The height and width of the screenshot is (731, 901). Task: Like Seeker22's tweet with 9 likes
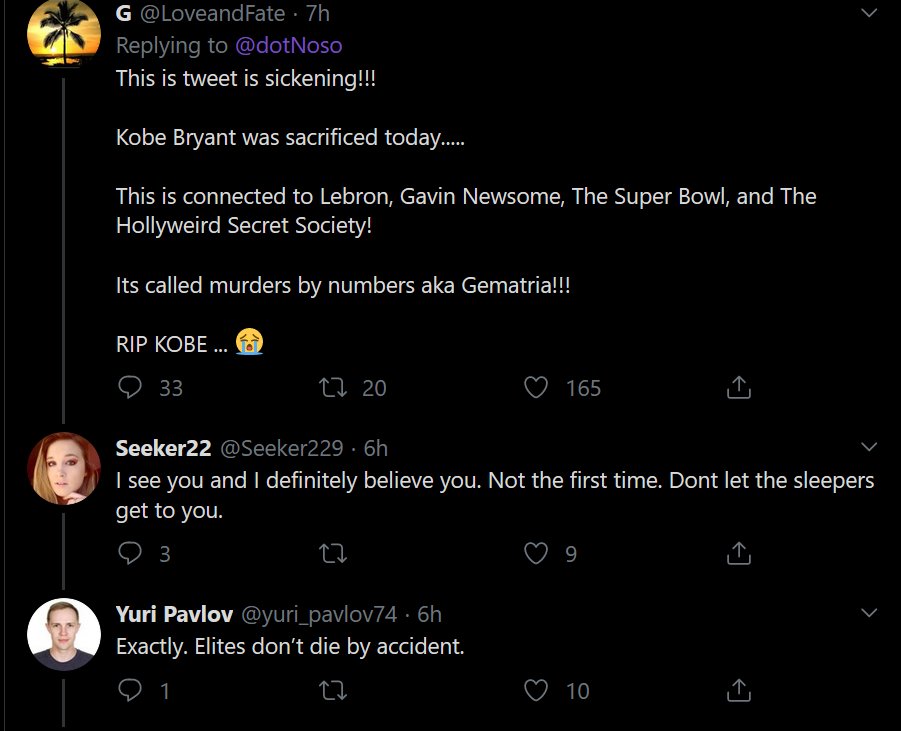(537, 552)
